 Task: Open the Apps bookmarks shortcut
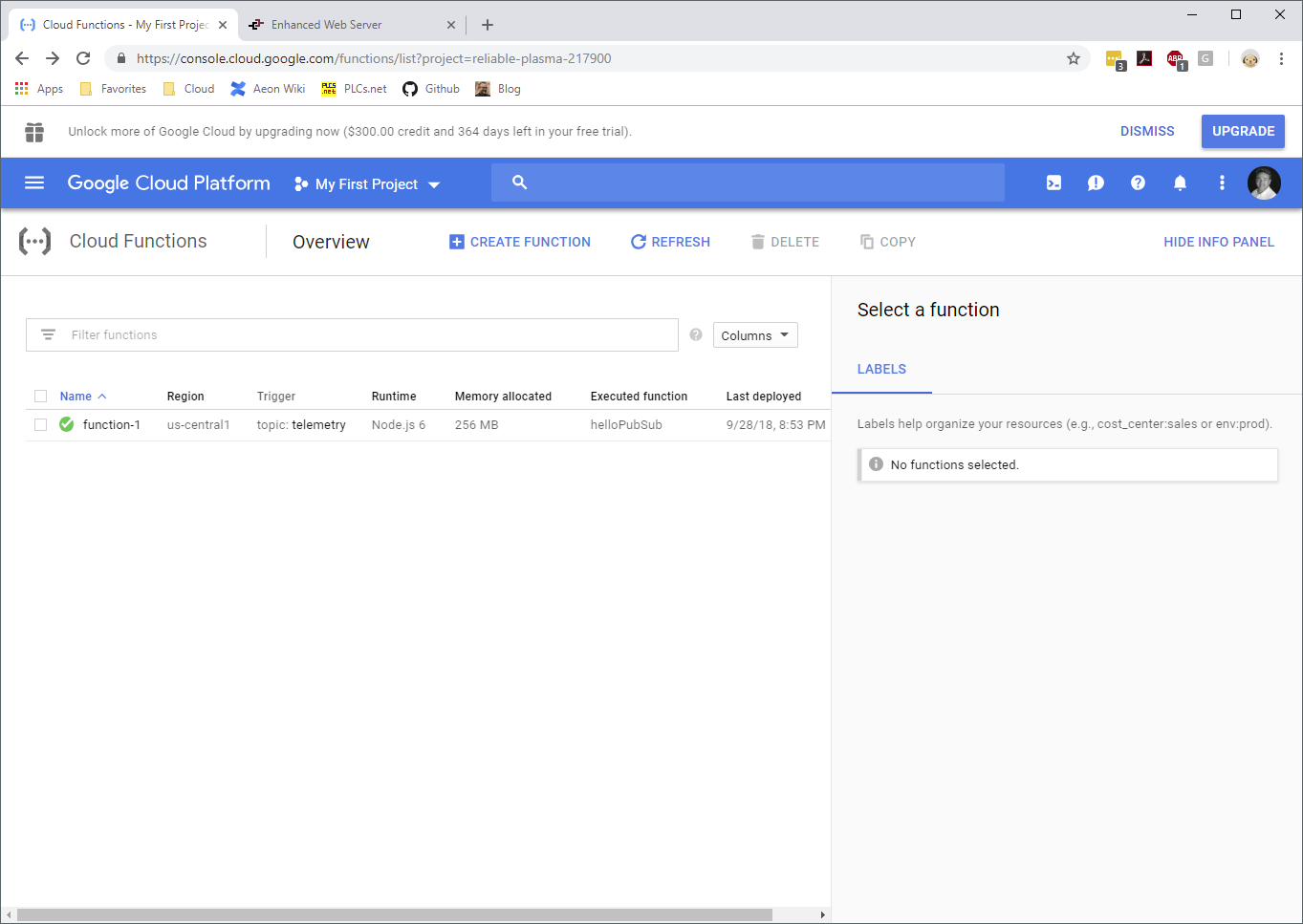click(x=38, y=89)
